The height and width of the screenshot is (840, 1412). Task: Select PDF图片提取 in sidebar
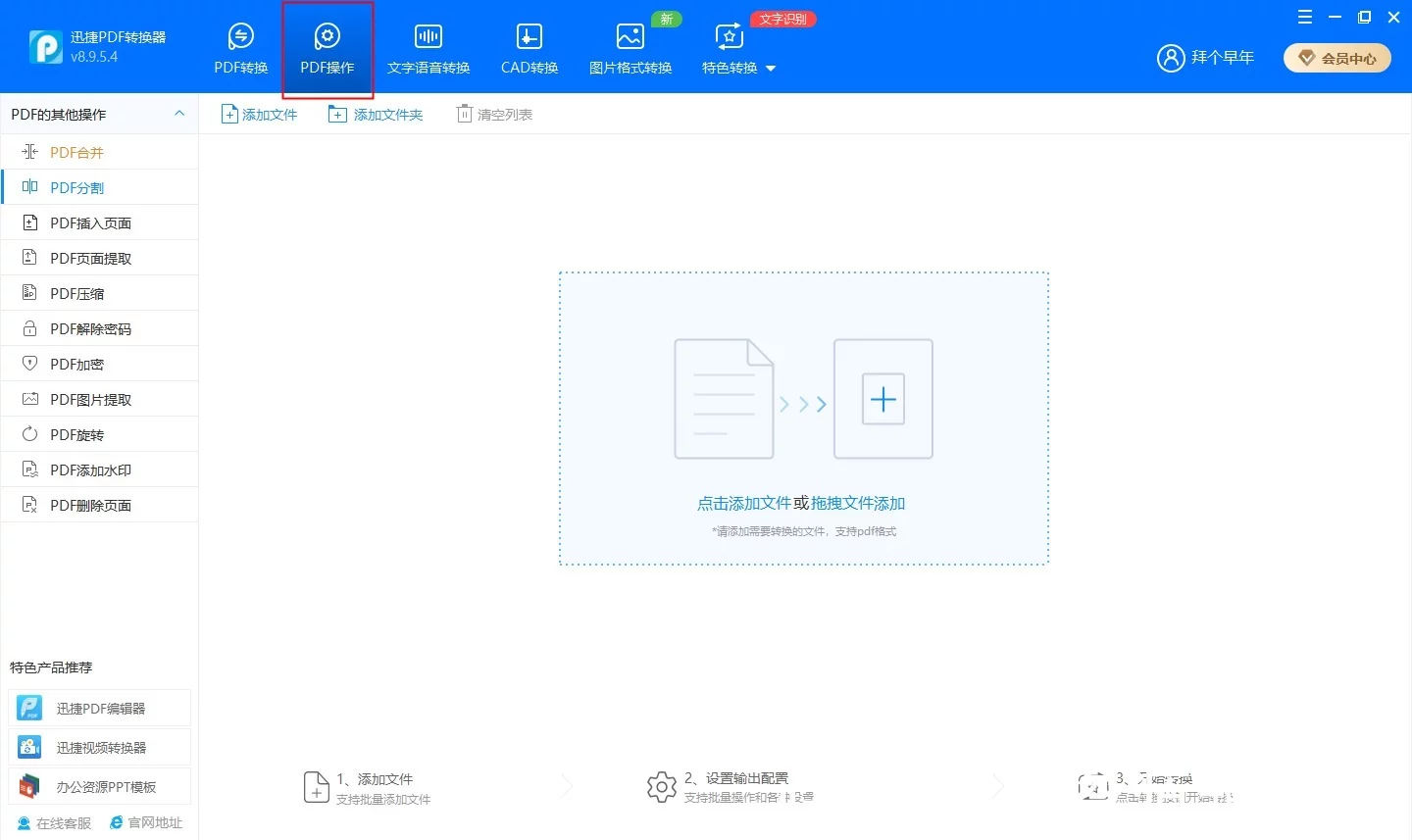pos(99,399)
